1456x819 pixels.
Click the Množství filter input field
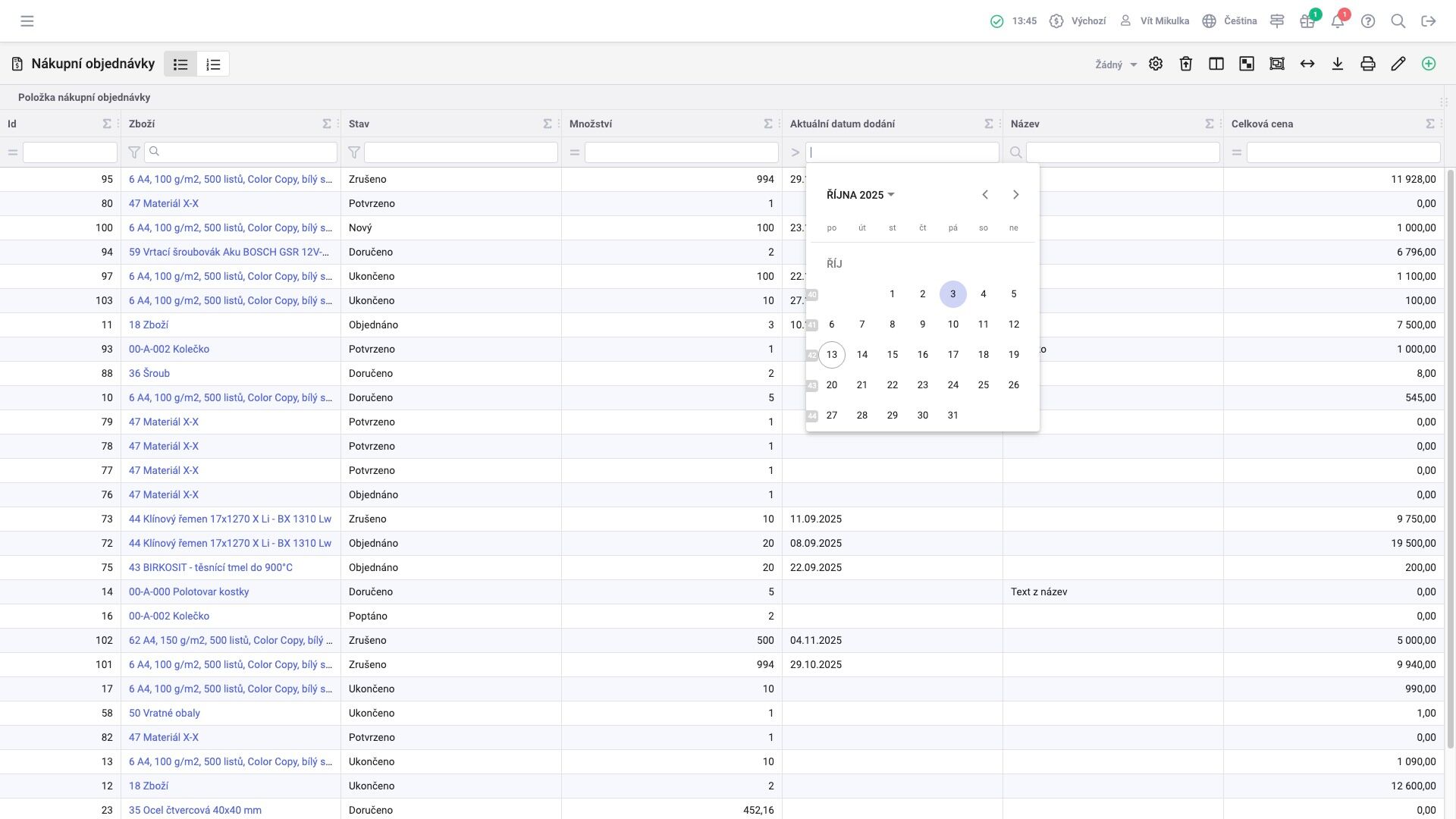pyautogui.click(x=681, y=152)
